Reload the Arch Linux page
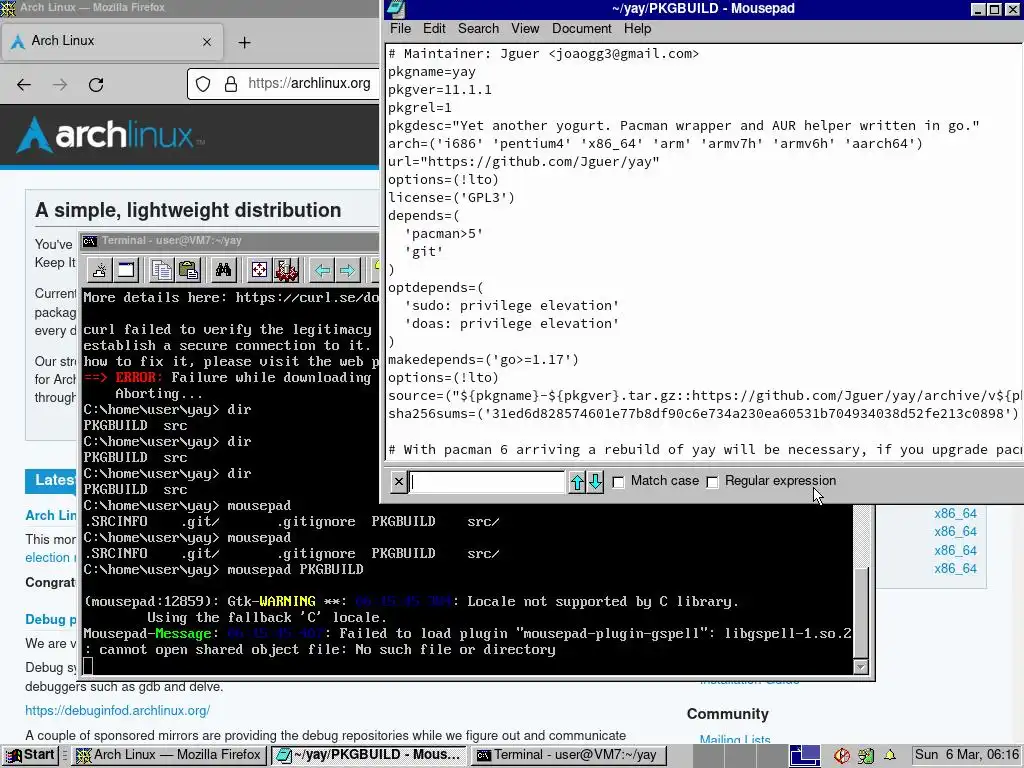 tap(96, 84)
